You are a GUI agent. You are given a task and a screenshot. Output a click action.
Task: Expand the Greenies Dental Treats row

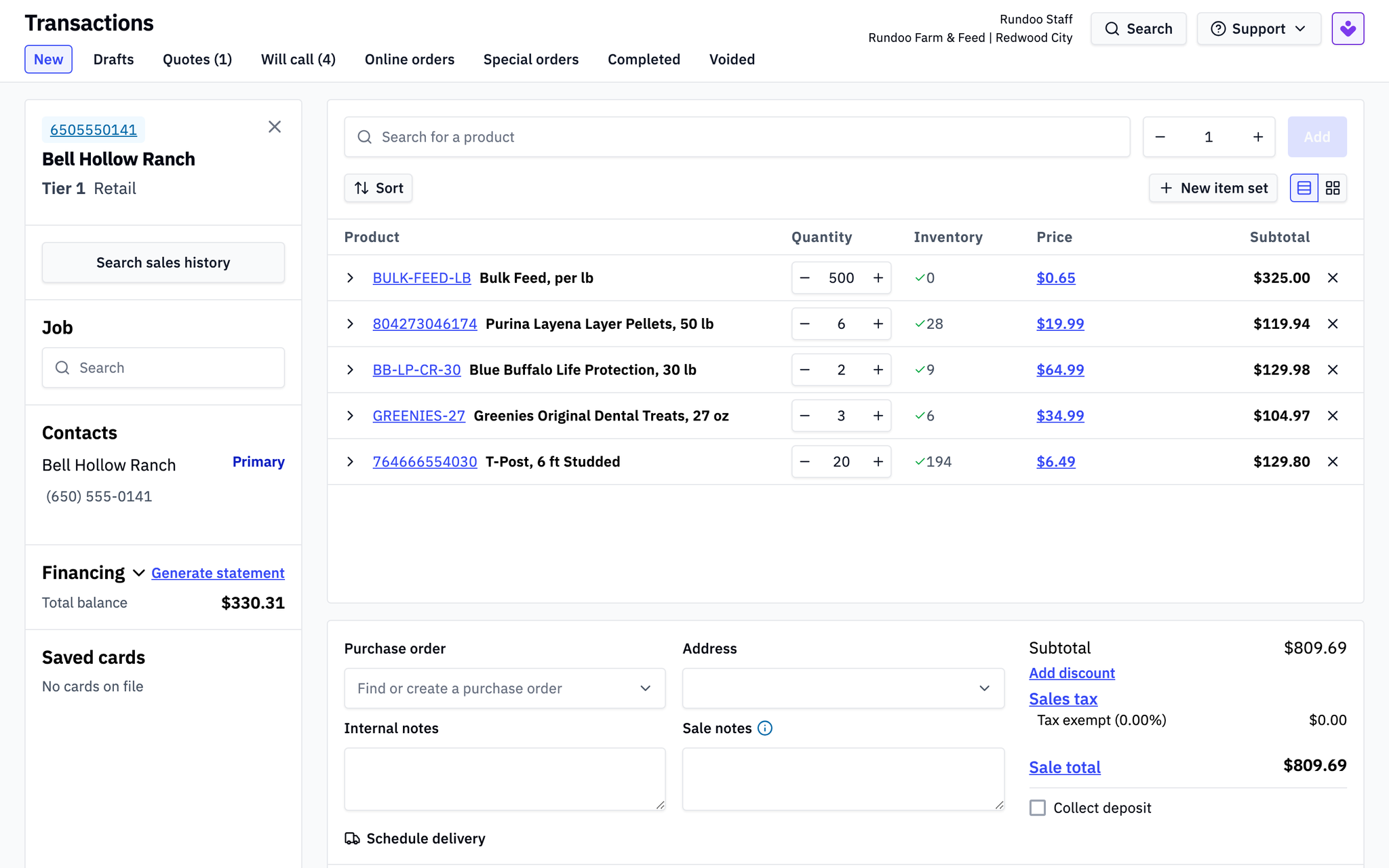click(x=350, y=416)
